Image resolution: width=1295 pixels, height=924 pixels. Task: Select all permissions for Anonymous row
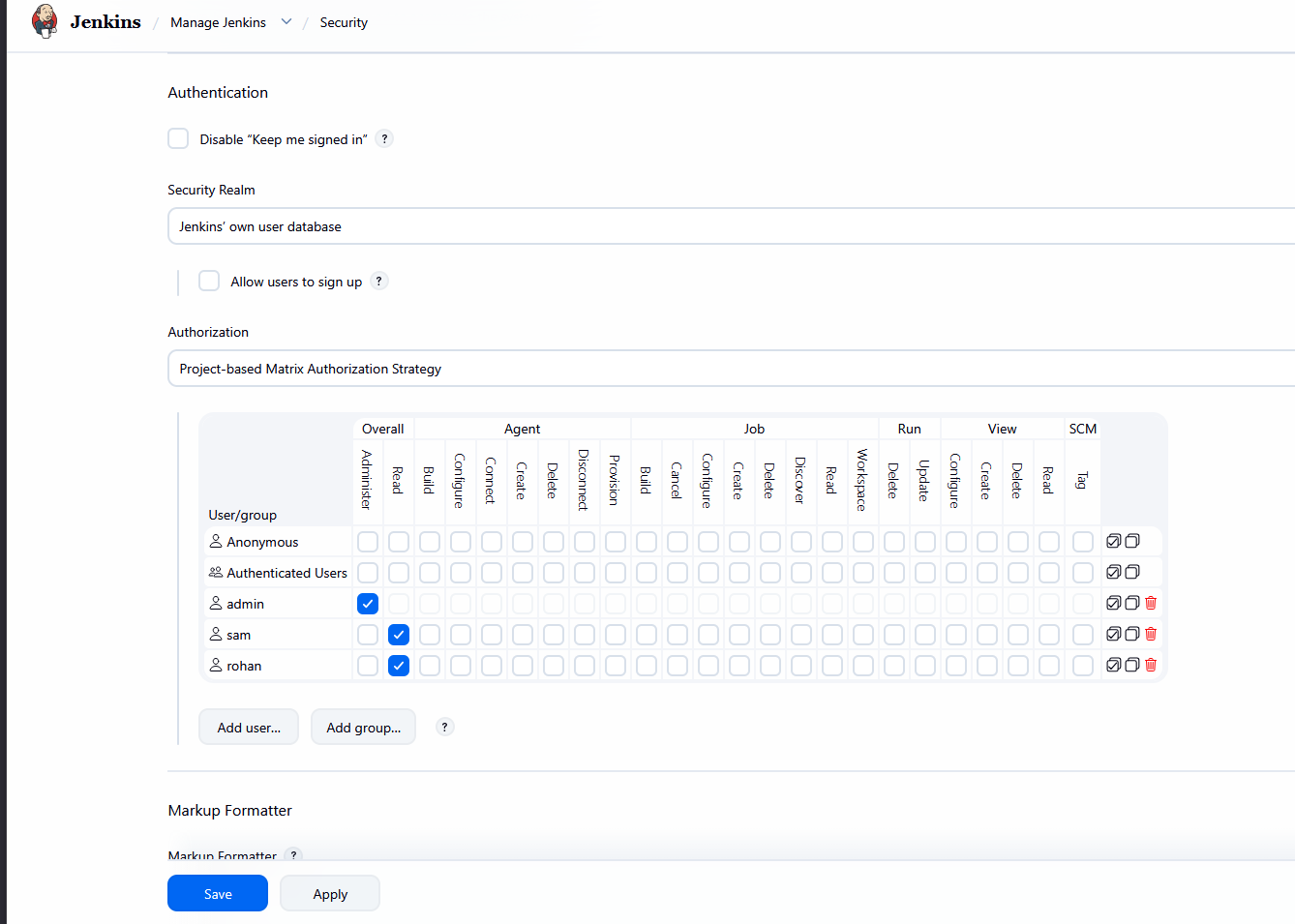coord(1113,541)
